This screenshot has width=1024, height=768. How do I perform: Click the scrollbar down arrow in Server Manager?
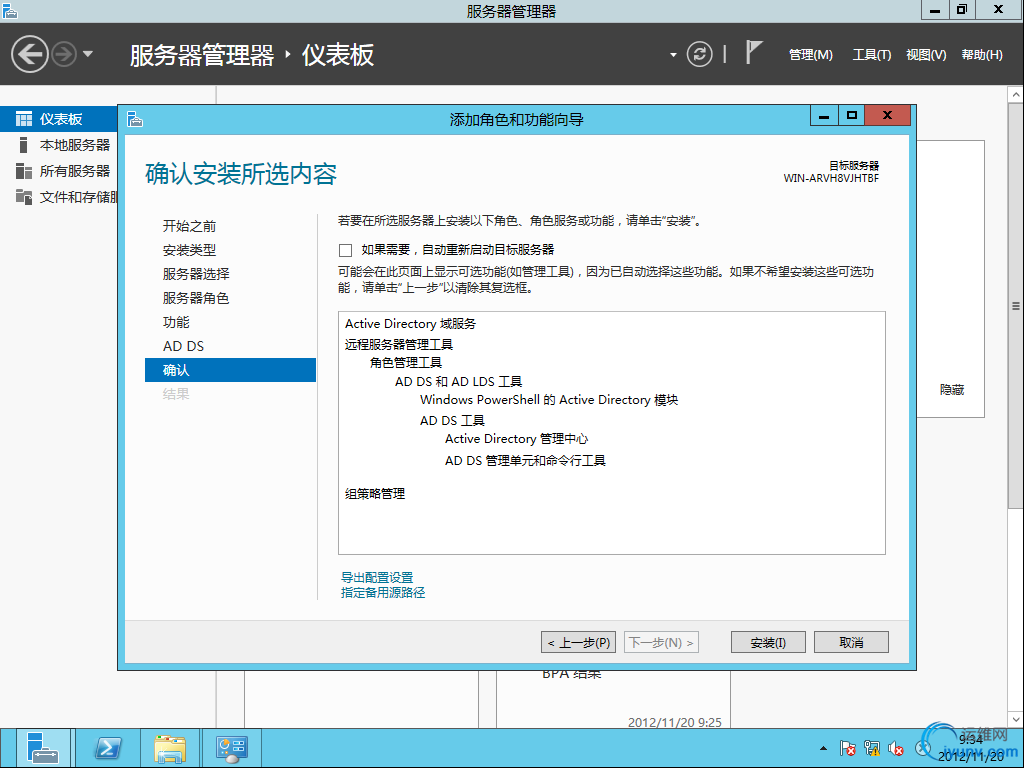(1016, 720)
